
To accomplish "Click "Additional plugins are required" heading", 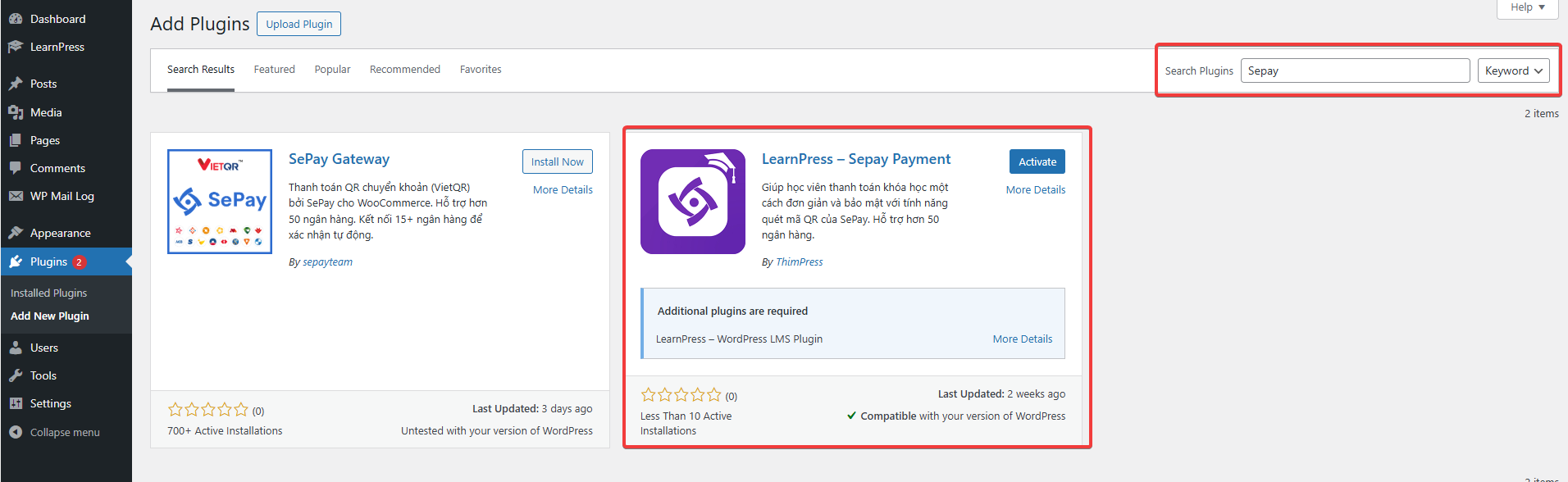I will 732,311.
